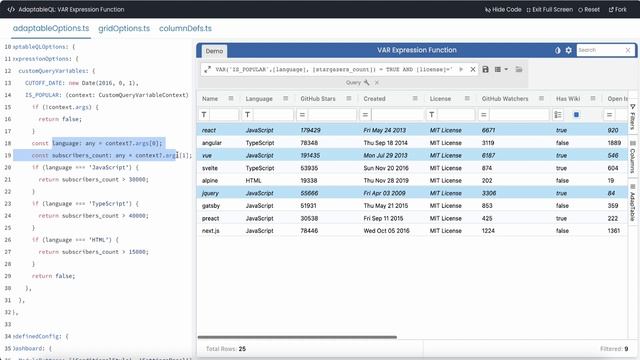Clear the current query expression
640x360 pixels.
(473, 69)
